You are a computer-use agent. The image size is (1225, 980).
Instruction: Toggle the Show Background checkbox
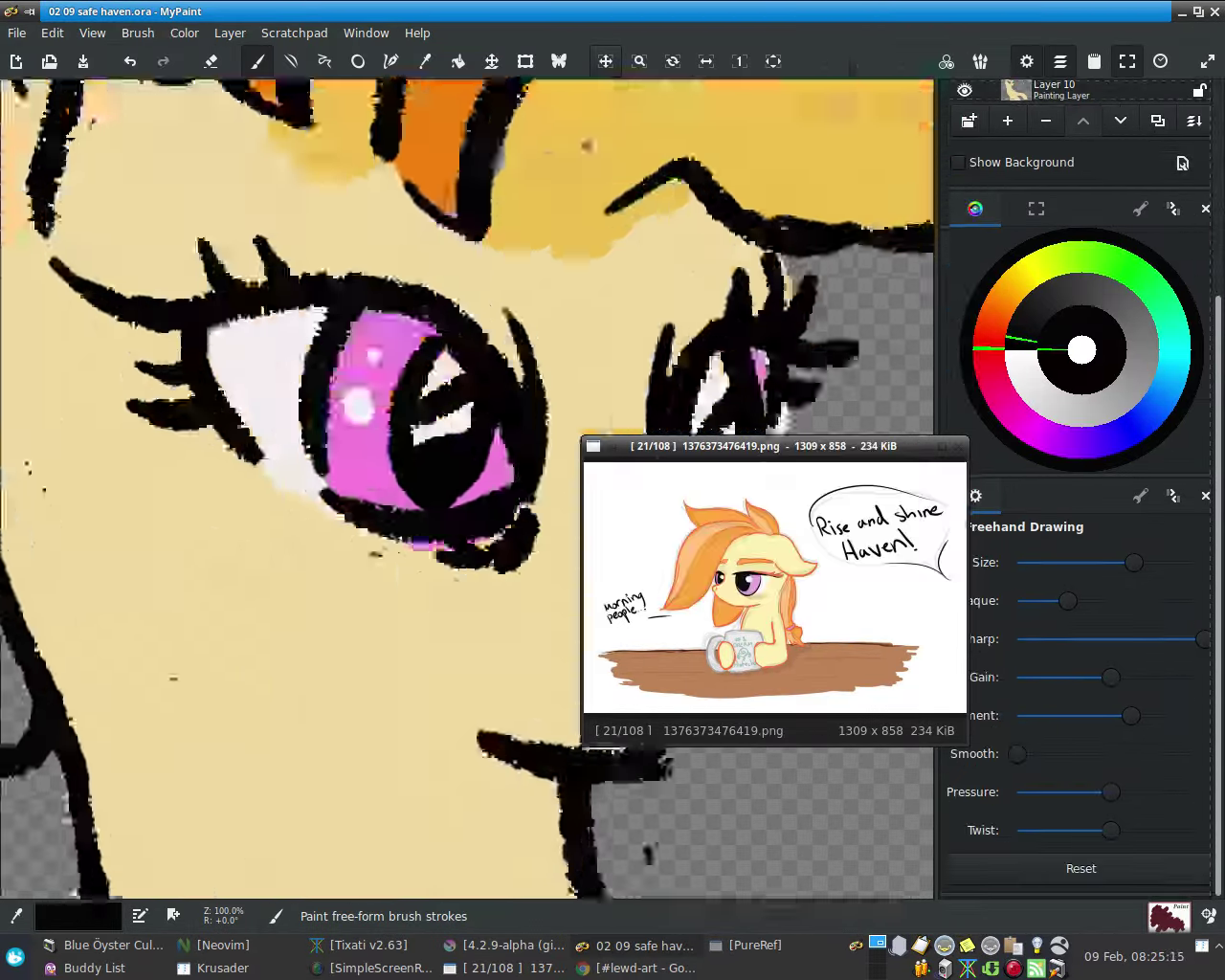(x=958, y=163)
